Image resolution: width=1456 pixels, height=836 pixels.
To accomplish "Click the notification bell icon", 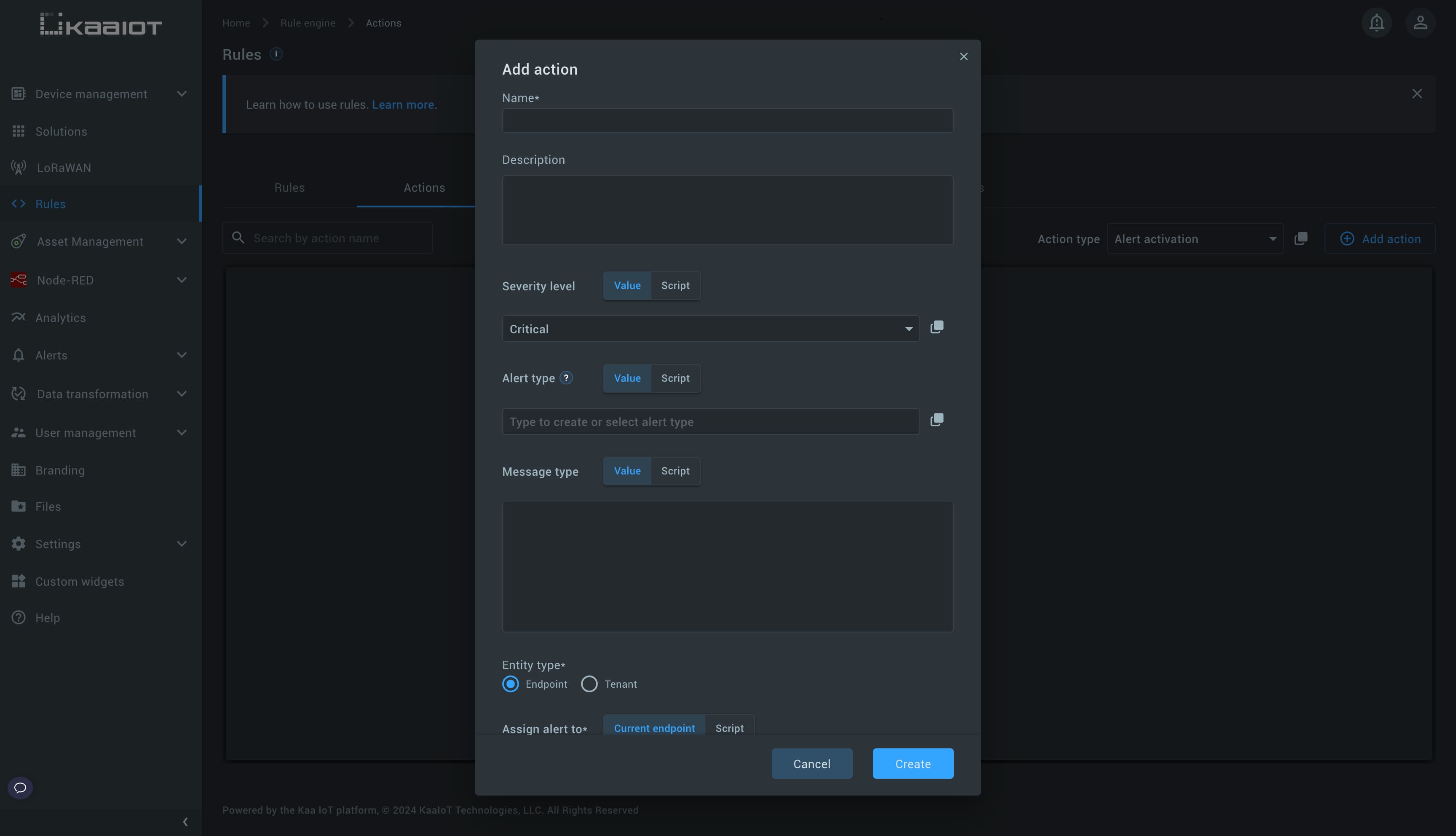I will (1377, 21).
